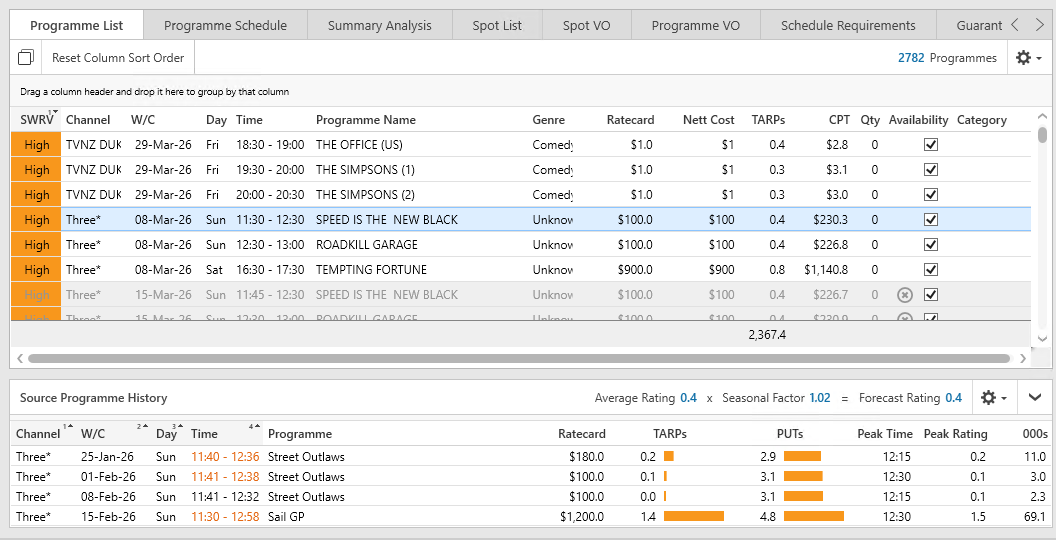Open the Summary Analysis tab
The image size is (1056, 540).
coord(380,25)
